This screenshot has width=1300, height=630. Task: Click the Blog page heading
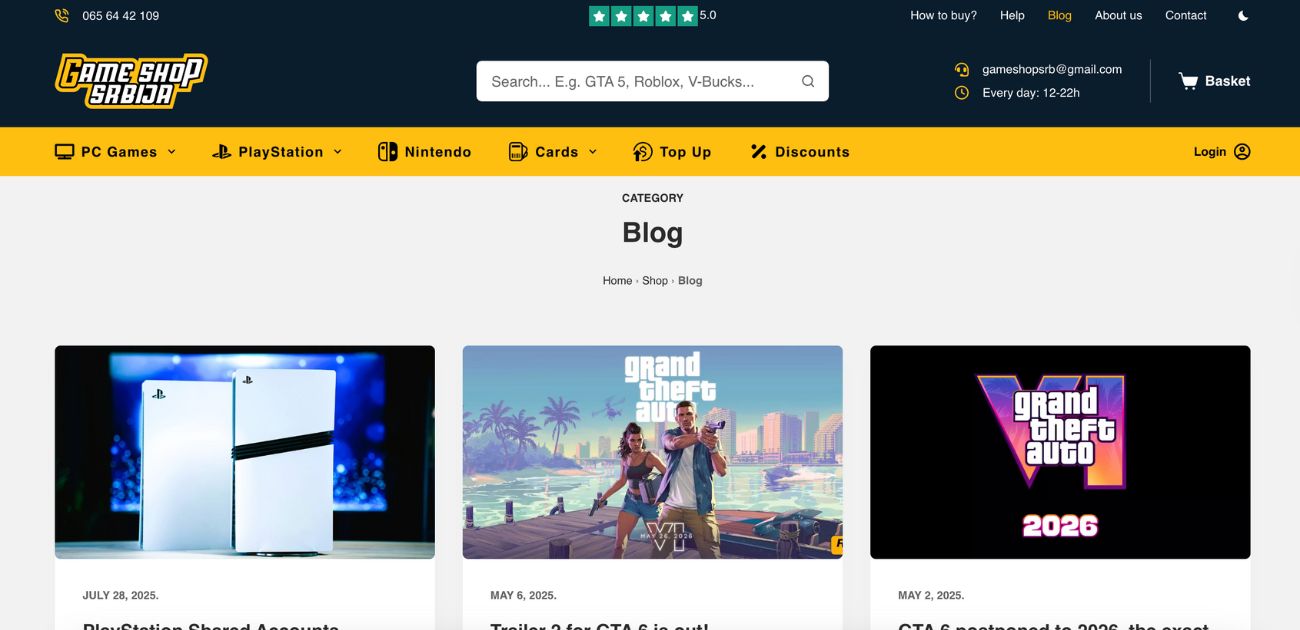tap(653, 233)
